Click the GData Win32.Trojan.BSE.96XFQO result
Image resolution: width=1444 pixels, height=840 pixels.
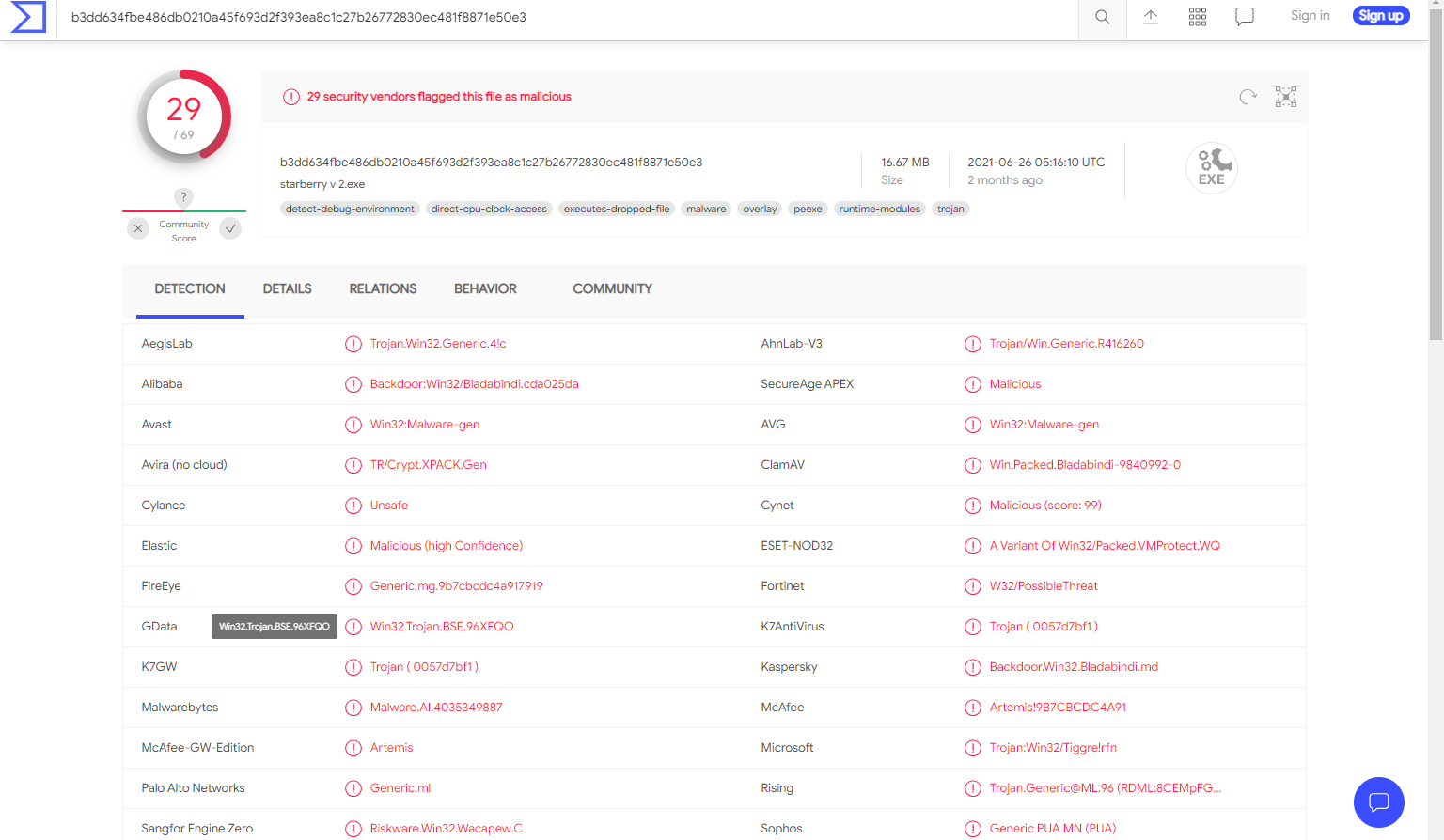(x=442, y=627)
